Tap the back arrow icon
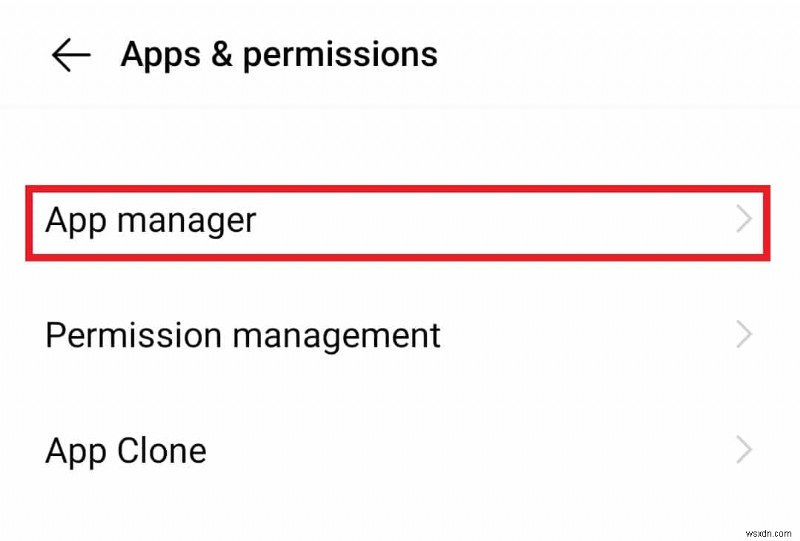This screenshot has height=541, width=800. coord(71,56)
